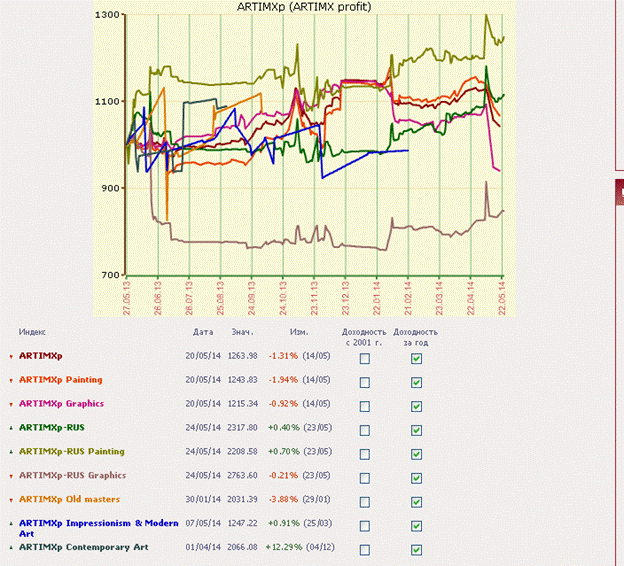Click the down arrow beside ARTIMXp Old masters
The width and height of the screenshot is (624, 566).
point(11,500)
